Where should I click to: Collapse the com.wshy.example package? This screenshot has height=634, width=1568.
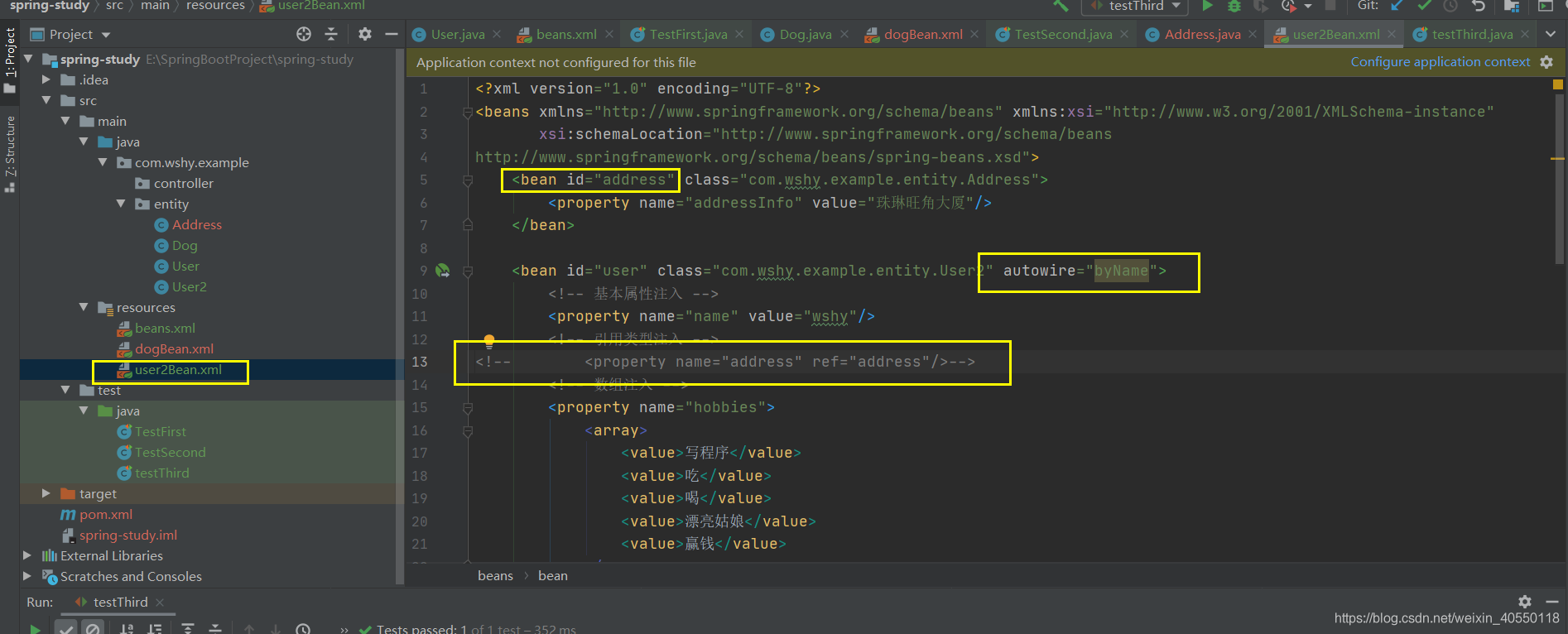pos(103,163)
